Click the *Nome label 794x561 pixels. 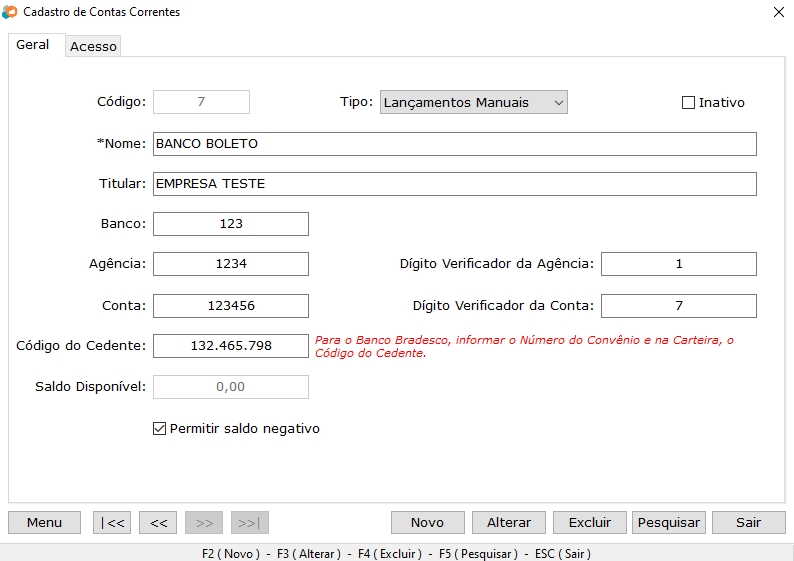[x=122, y=144]
